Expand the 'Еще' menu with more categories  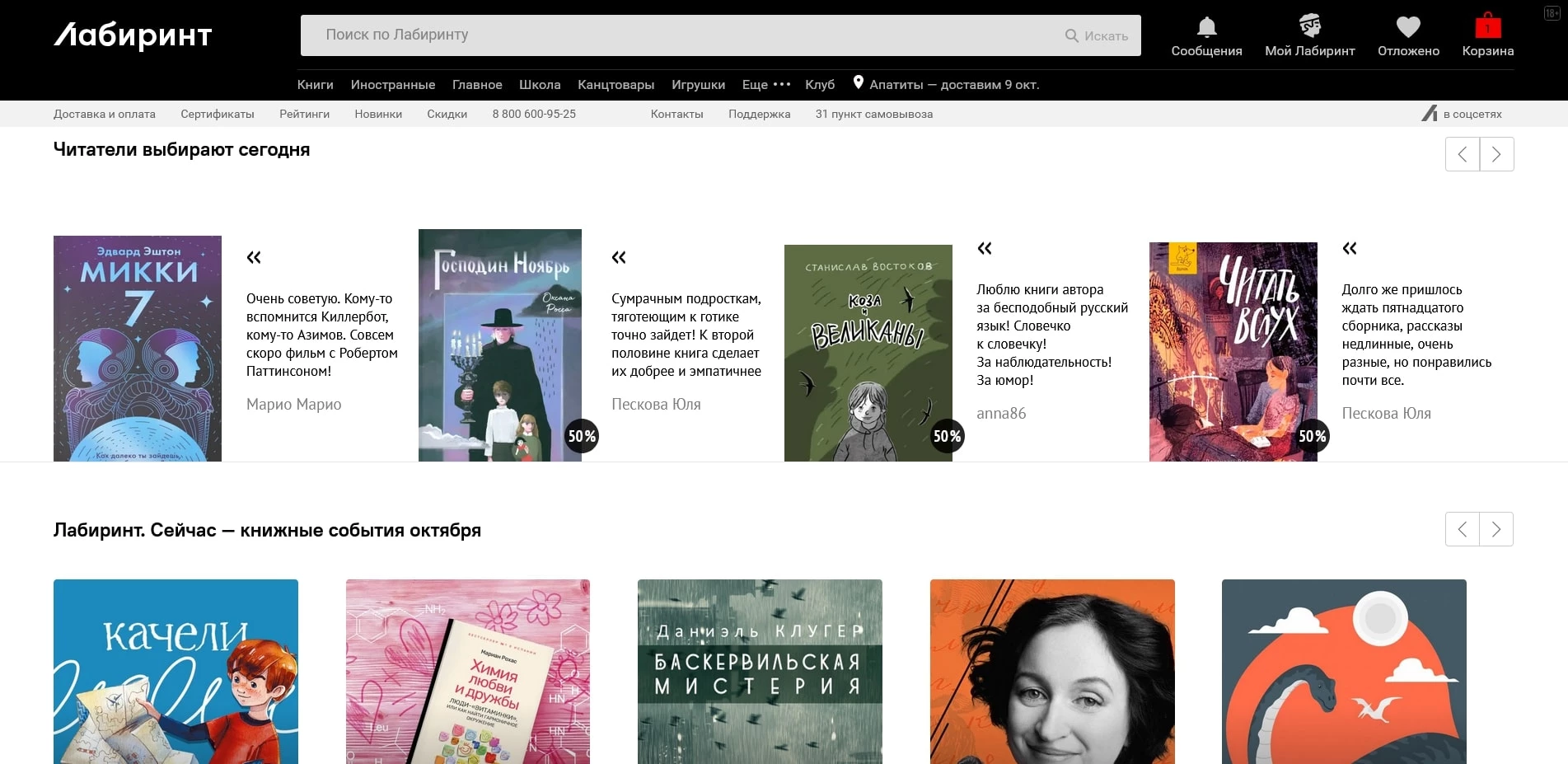pos(766,84)
